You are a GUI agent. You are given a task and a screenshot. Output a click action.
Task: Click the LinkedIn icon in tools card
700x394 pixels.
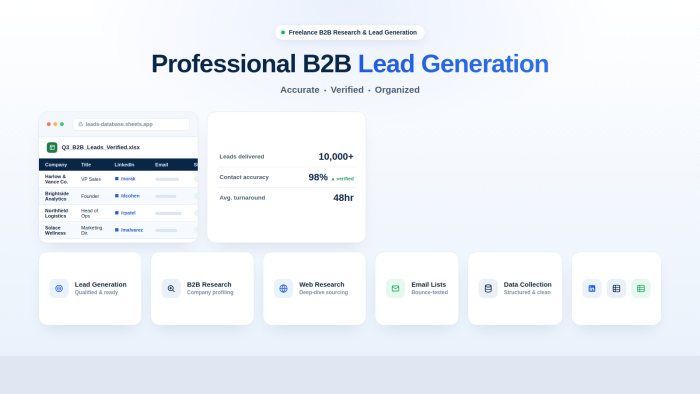point(592,289)
